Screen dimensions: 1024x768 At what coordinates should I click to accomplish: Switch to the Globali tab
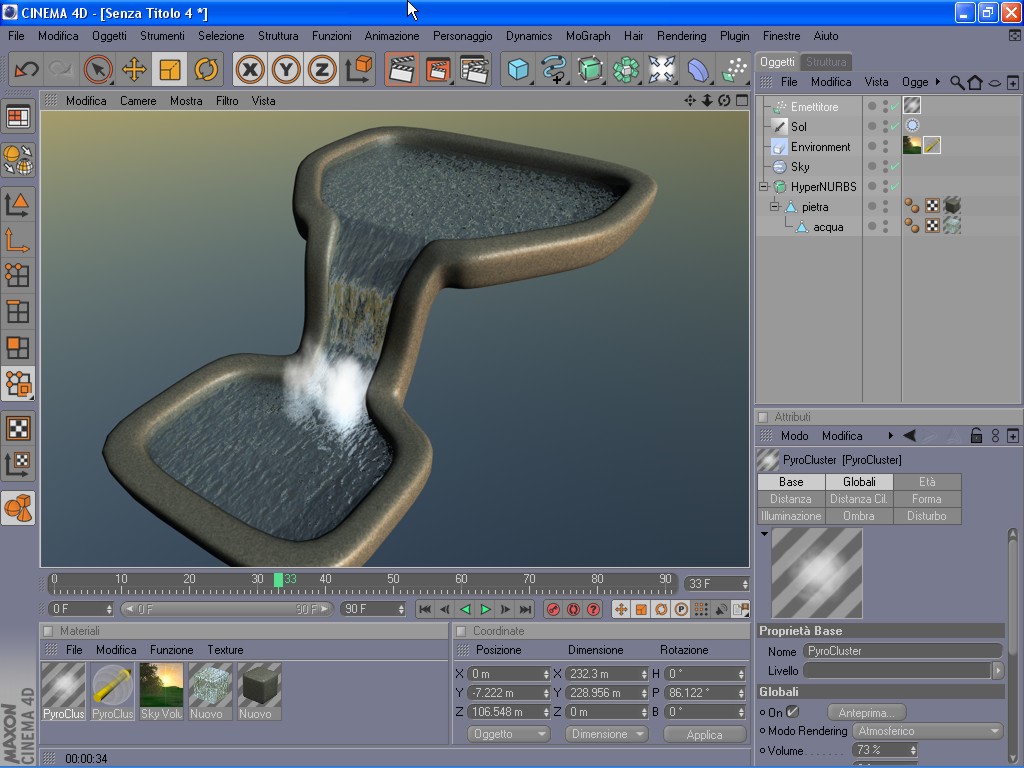pos(859,482)
